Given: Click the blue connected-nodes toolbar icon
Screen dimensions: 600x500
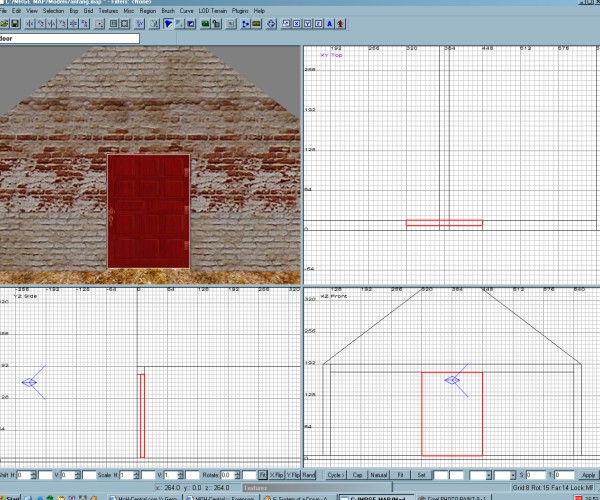Looking at the screenshot, I should (246, 24).
